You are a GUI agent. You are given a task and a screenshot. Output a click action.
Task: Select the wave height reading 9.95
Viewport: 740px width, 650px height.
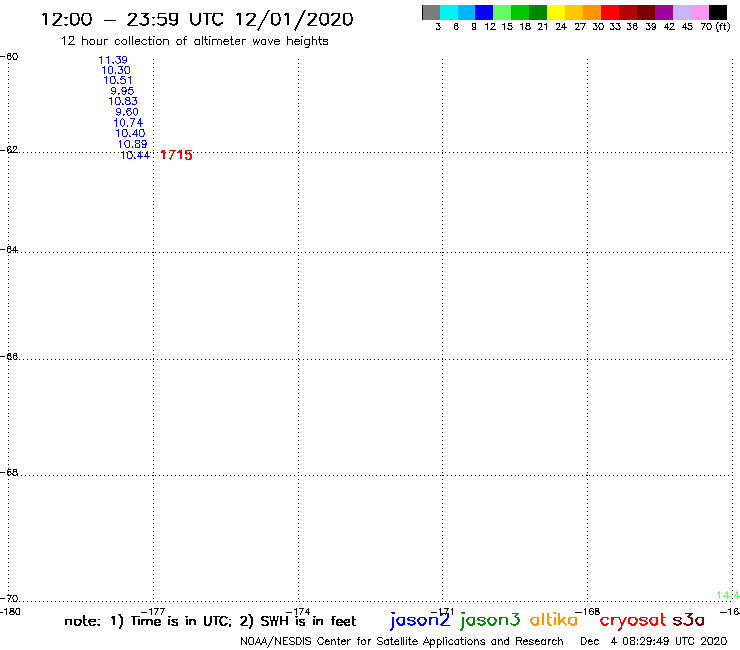click(x=122, y=91)
